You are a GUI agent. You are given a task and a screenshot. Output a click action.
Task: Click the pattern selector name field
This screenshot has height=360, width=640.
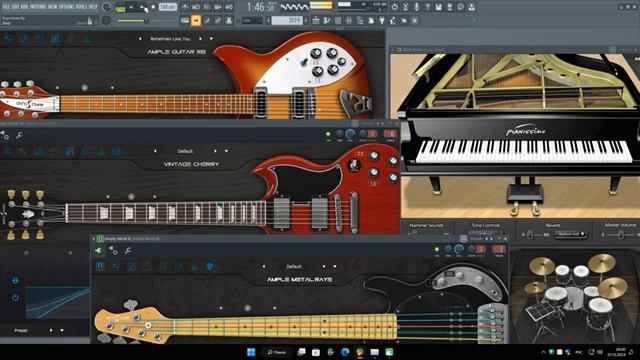coord(287,20)
